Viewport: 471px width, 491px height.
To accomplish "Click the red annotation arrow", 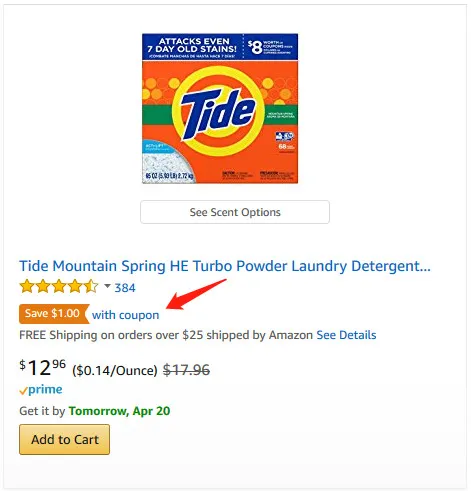I will 196,294.
